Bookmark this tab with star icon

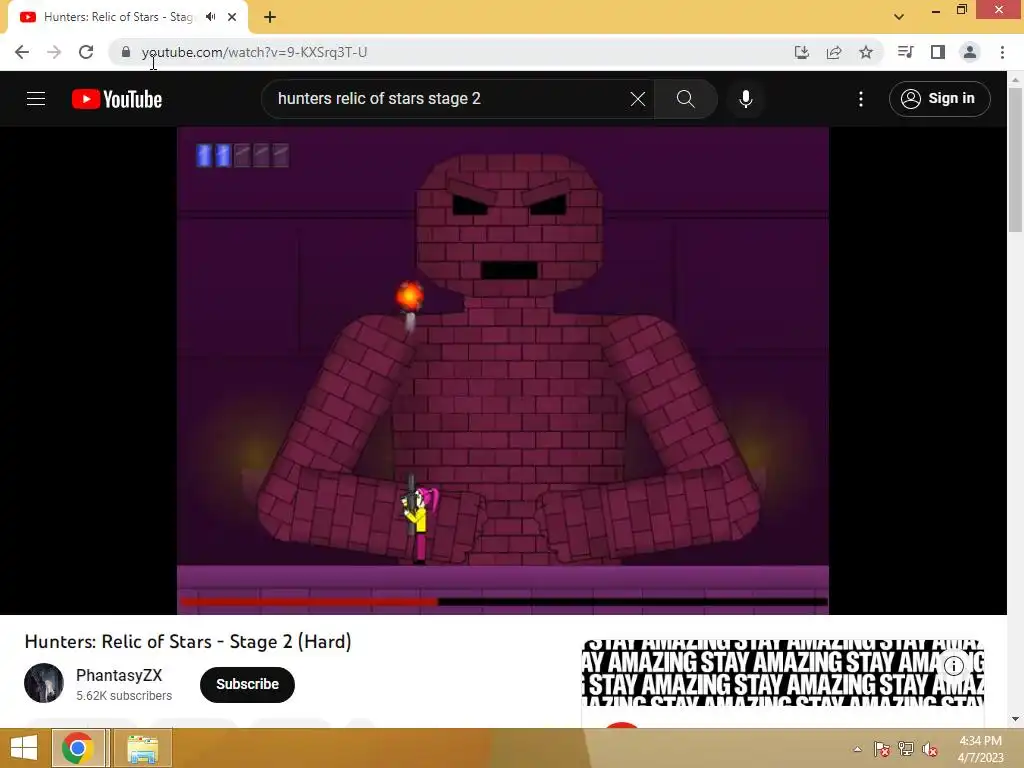pyautogui.click(x=866, y=52)
